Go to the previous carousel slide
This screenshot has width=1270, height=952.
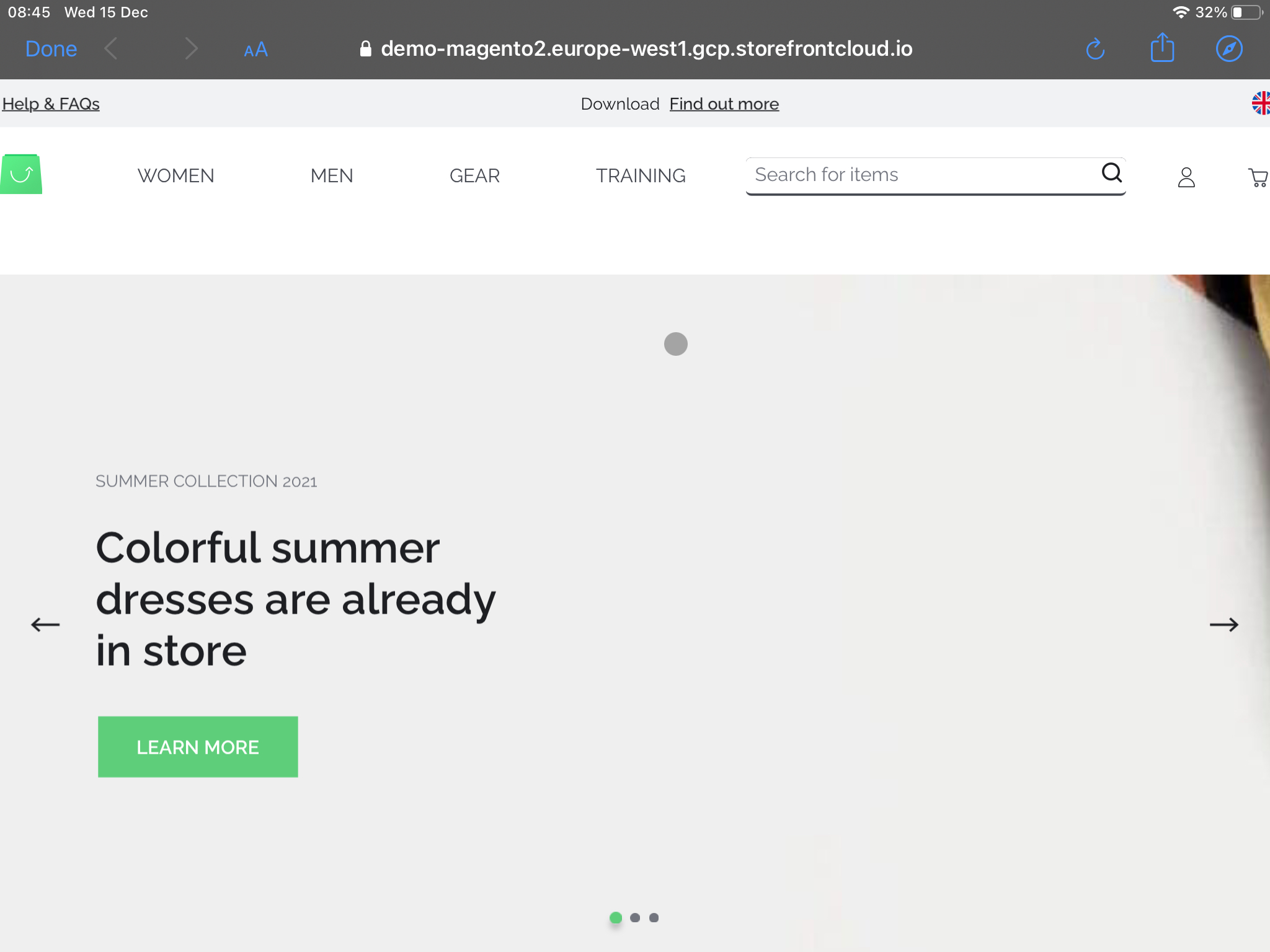click(x=45, y=624)
